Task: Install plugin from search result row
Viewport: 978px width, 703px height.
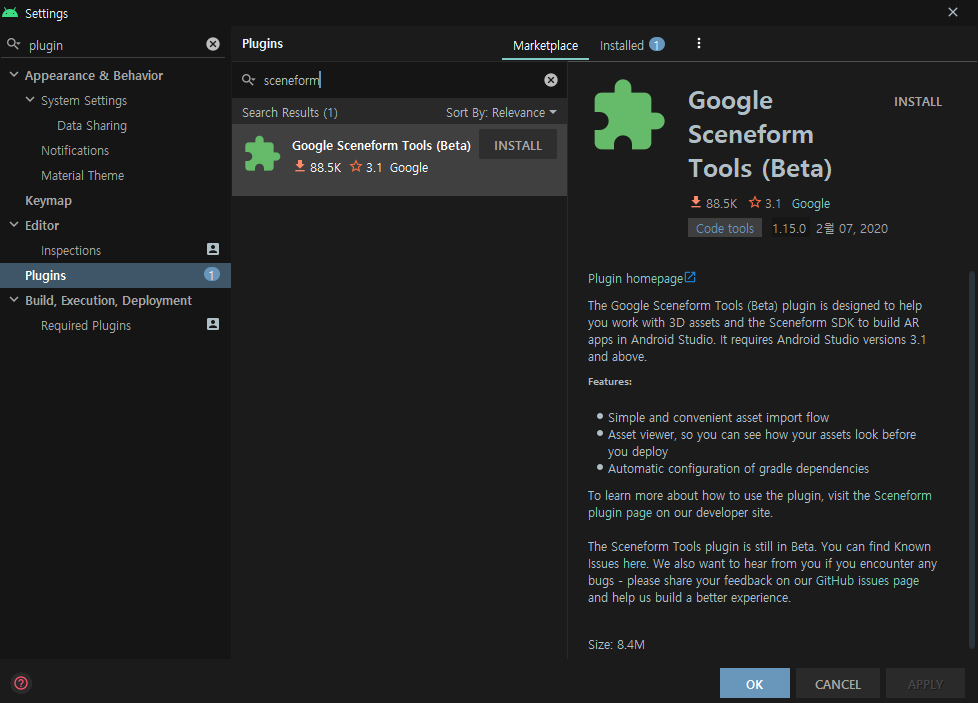Action: tap(518, 145)
